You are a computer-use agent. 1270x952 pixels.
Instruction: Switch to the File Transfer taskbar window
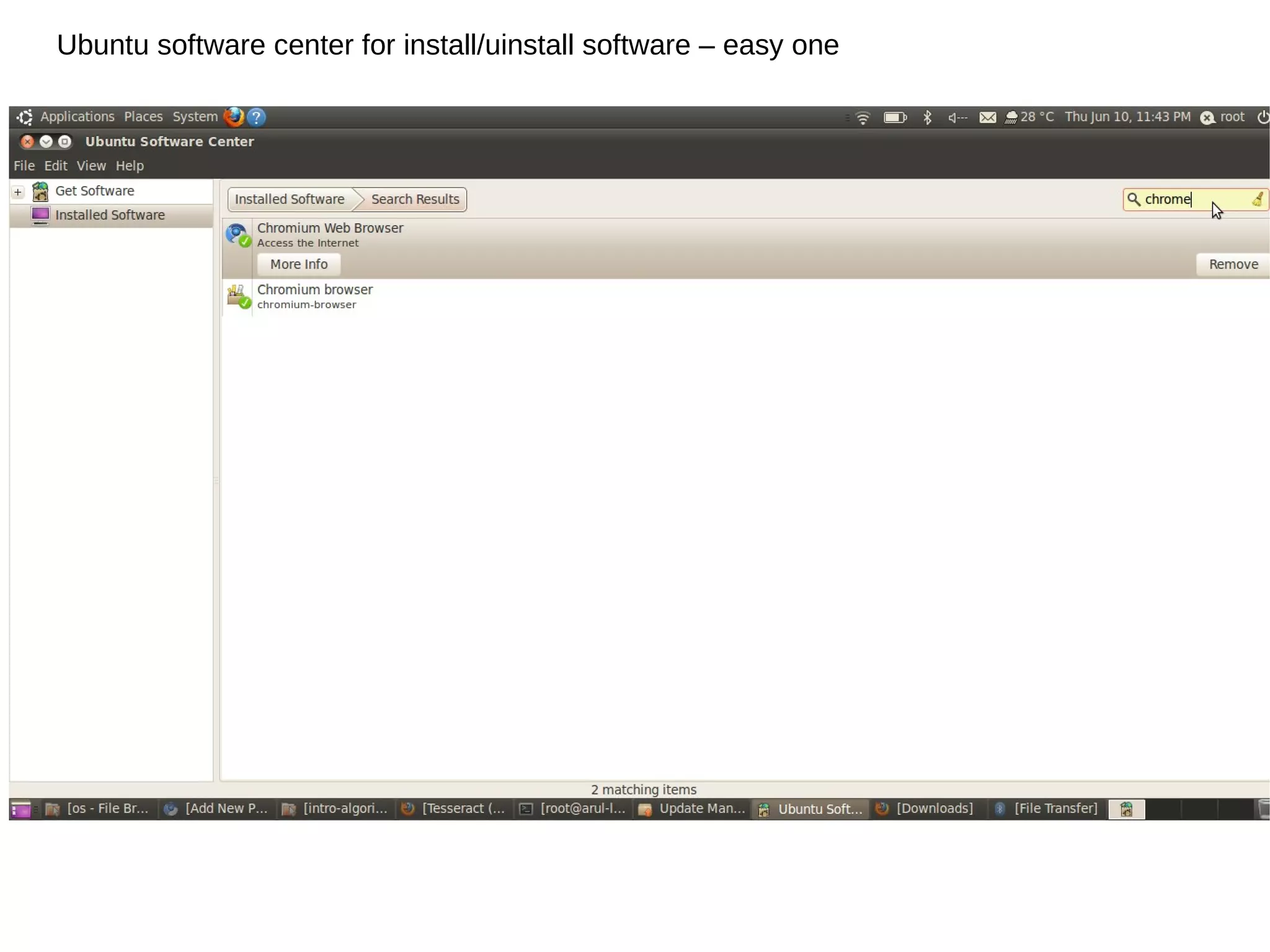[x=1047, y=809]
